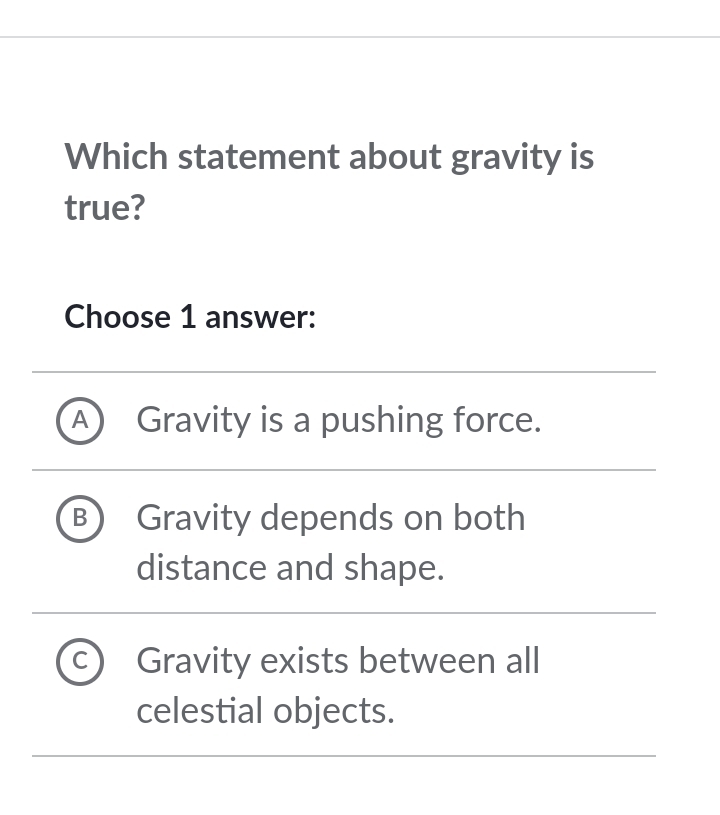Click the words "distance and shape."

(290, 568)
